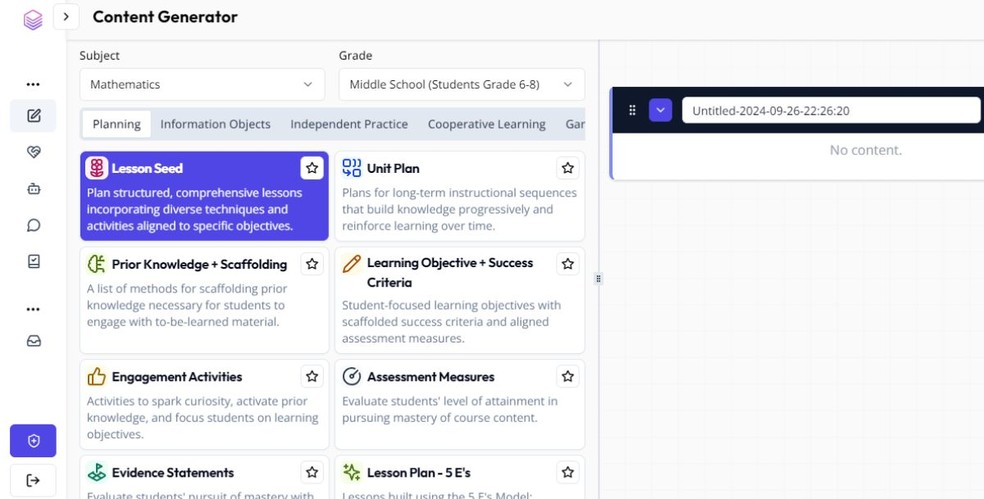984x499 pixels.
Task: Star the Engagement Activities card
Action: click(312, 376)
